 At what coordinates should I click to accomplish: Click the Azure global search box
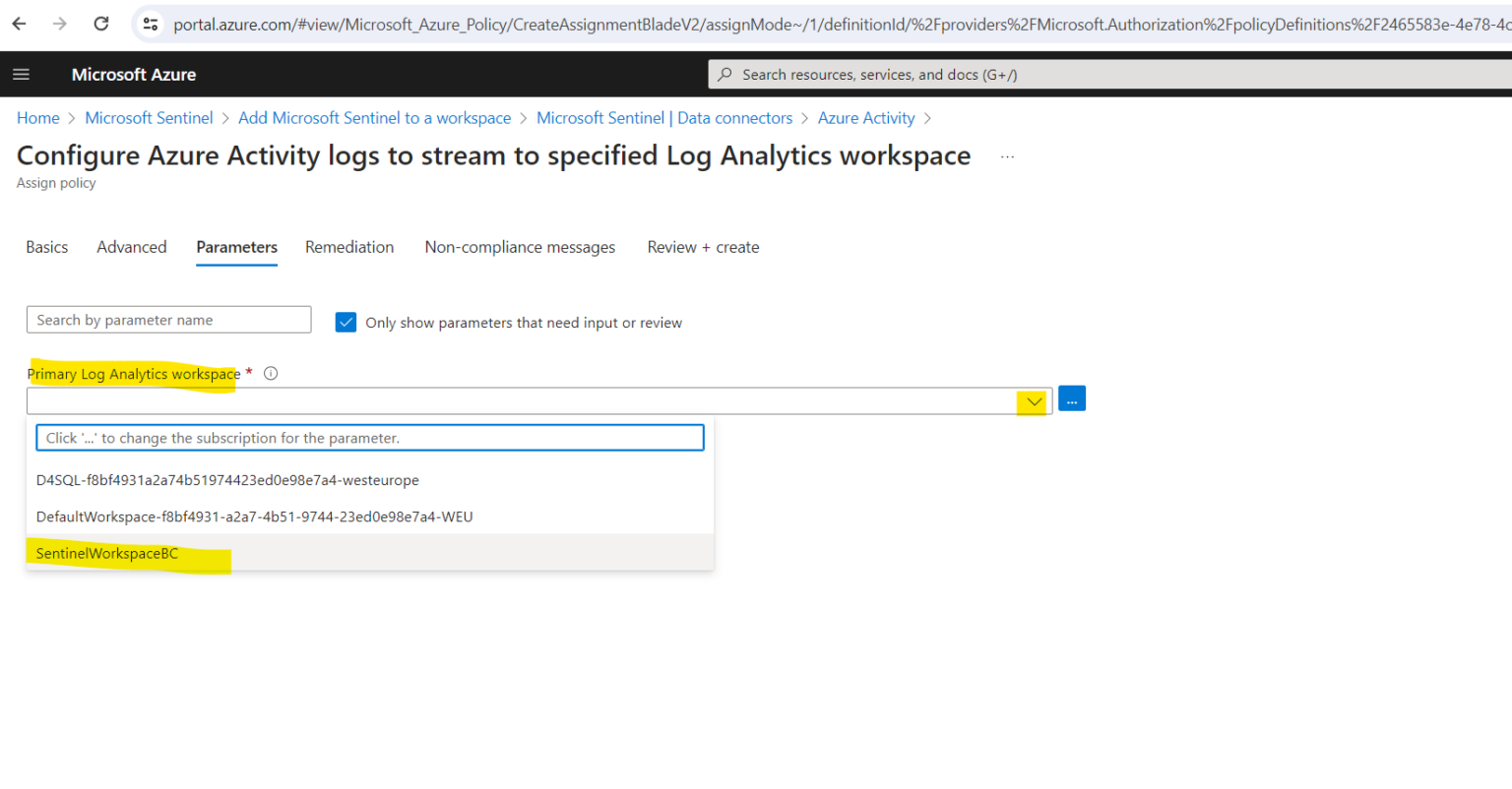click(1109, 74)
